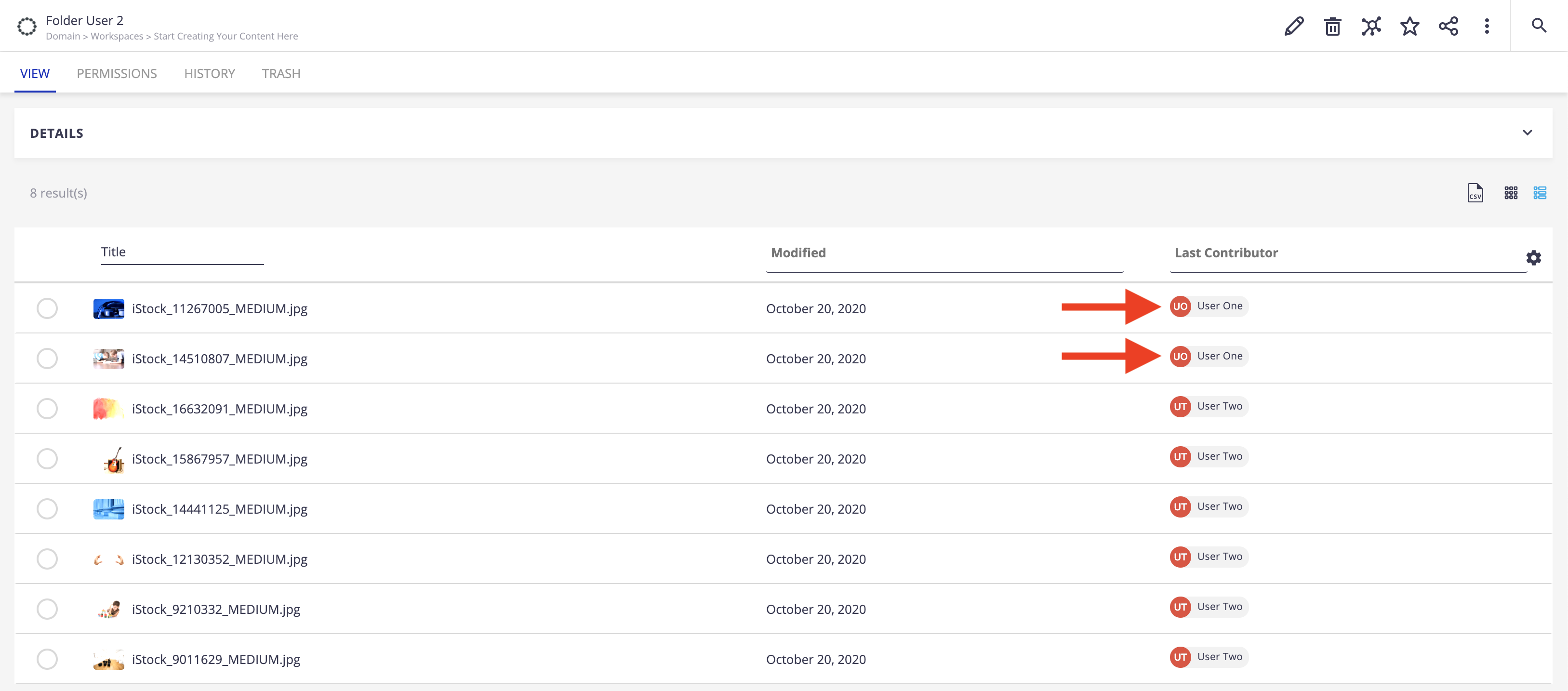Click the VIEW tab
1568x691 pixels.
35,73
